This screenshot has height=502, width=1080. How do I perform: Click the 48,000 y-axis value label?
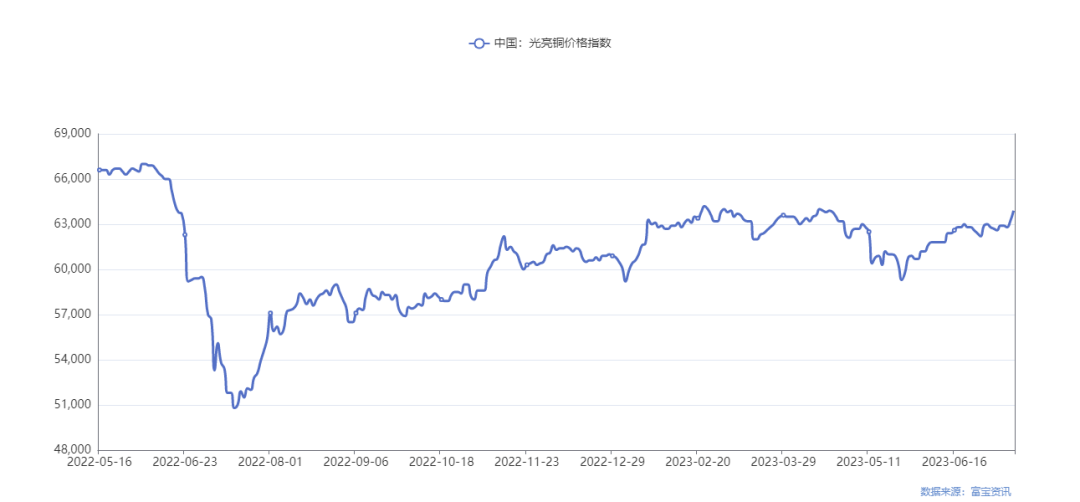point(72,450)
